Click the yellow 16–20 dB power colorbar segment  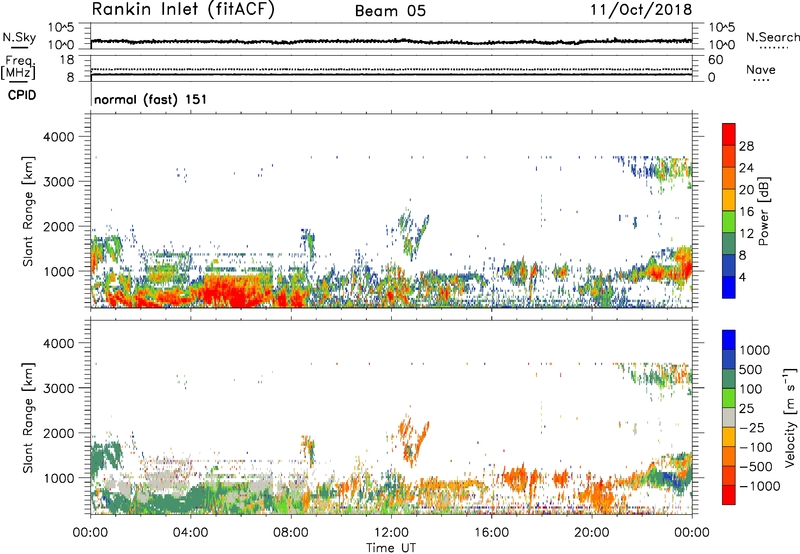coord(729,199)
